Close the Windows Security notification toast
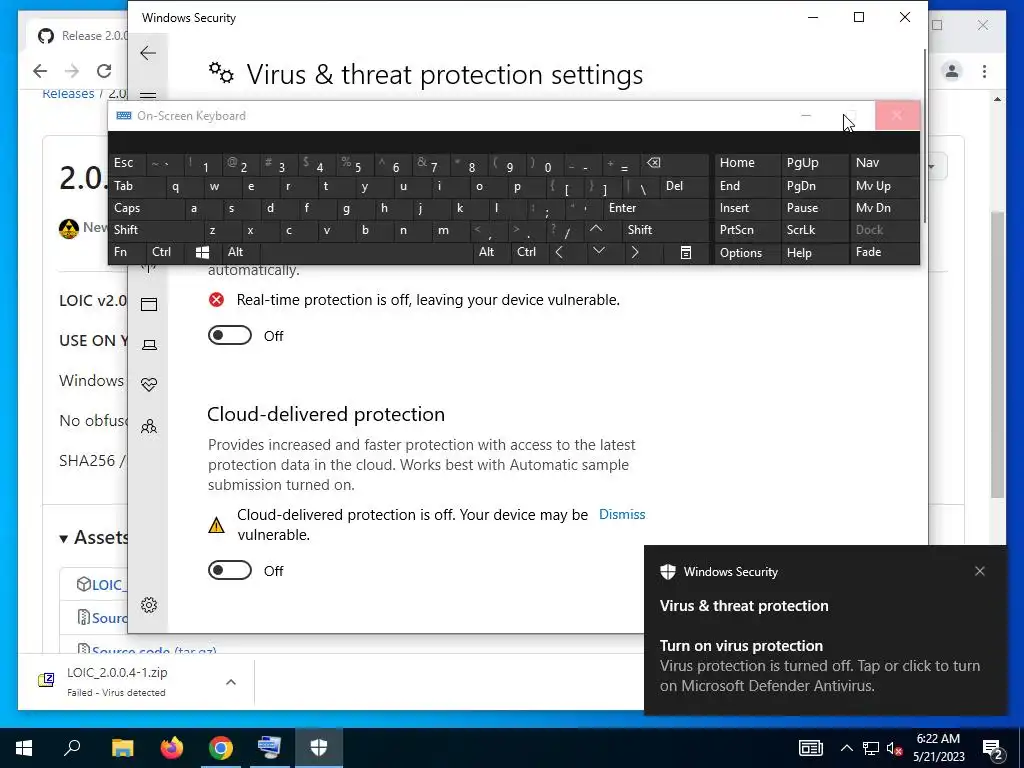1024x768 pixels. [x=980, y=571]
